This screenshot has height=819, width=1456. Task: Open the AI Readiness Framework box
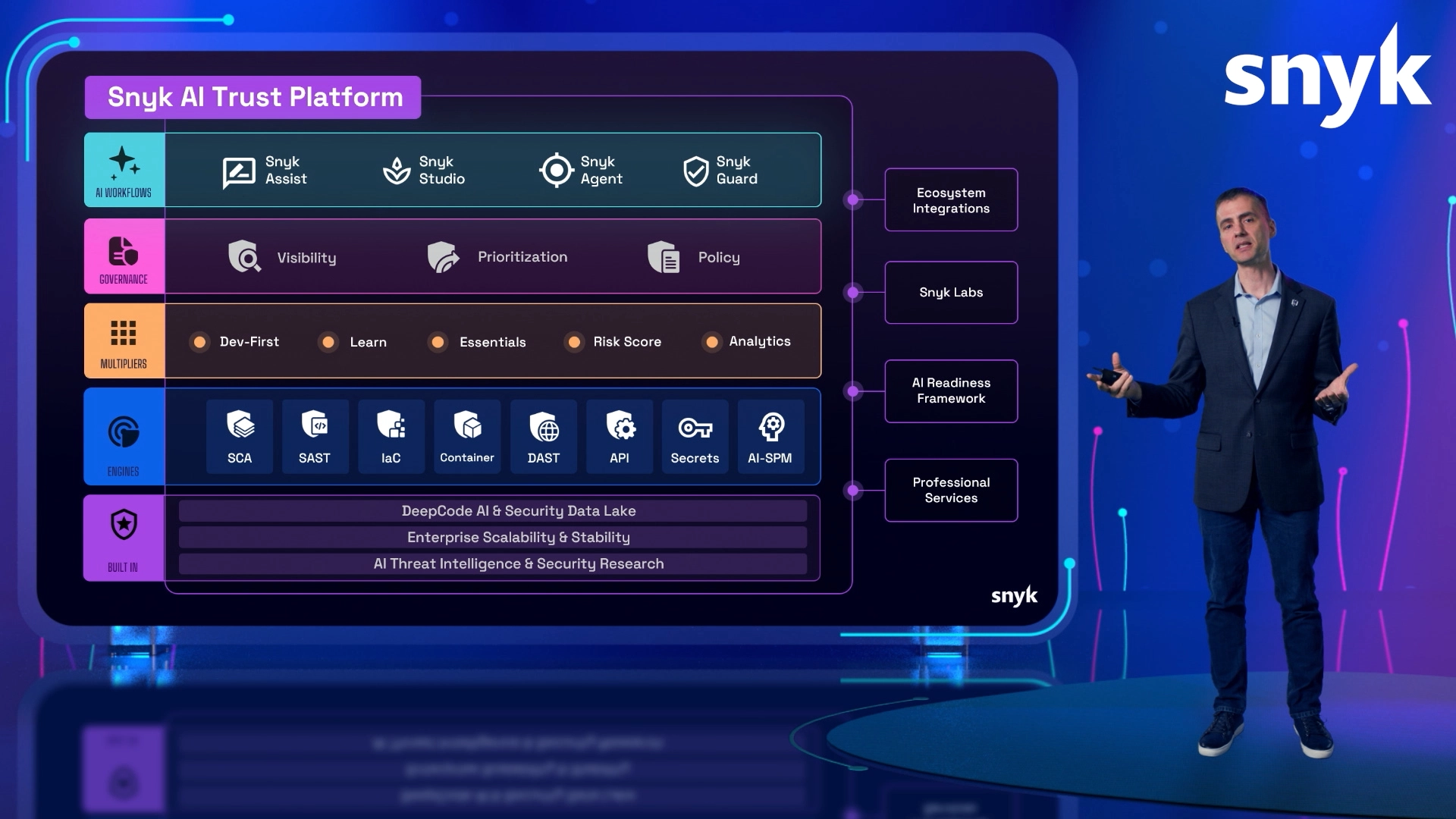pos(951,391)
